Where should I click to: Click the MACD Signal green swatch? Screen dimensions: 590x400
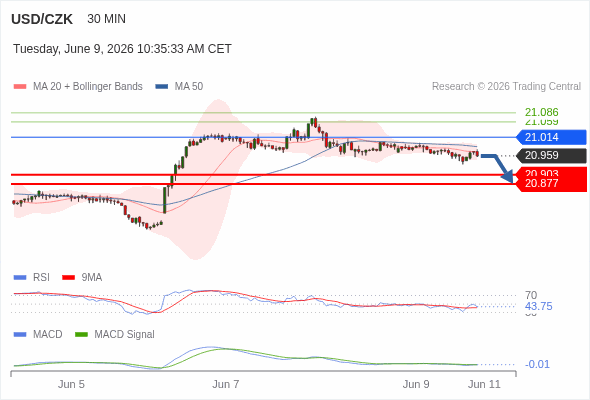tap(81, 335)
